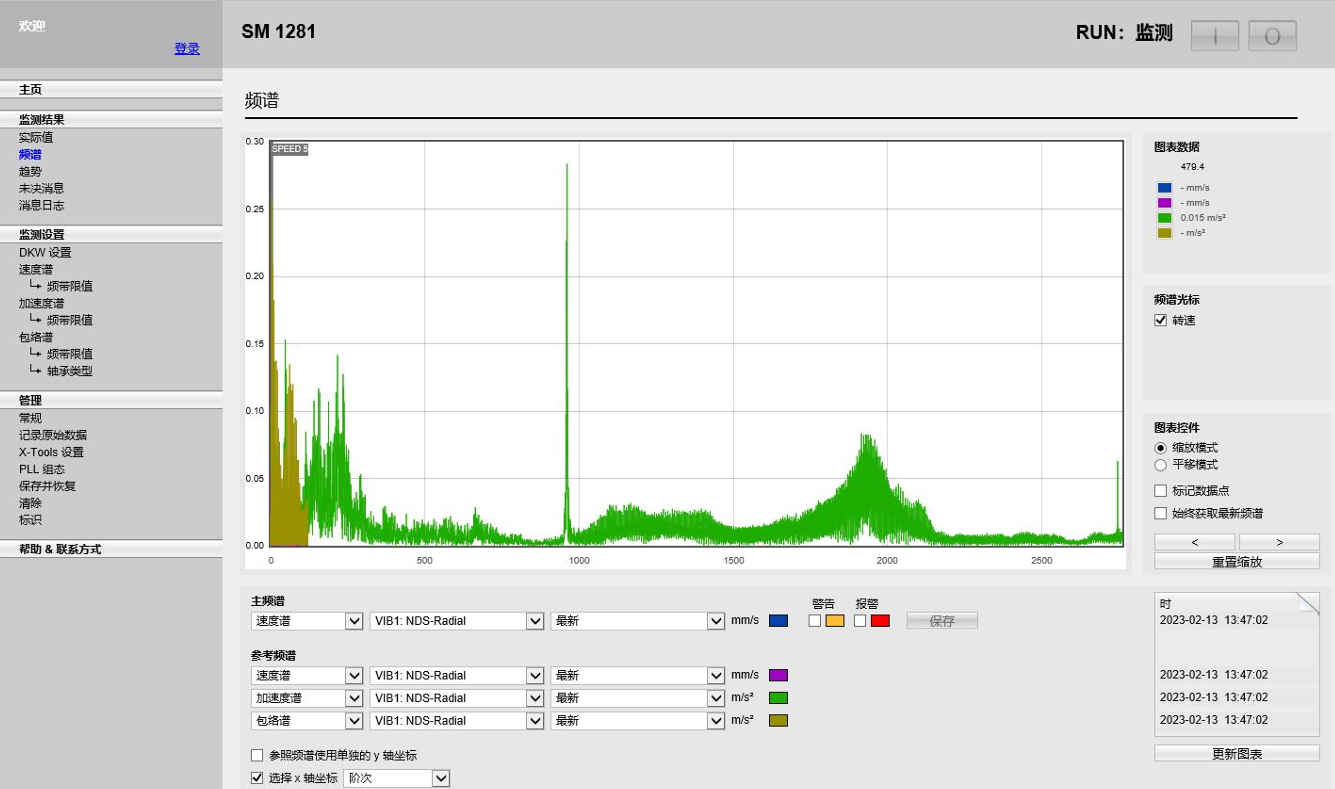Open the main spectrum type dropdown 速度谱
The image size is (1335, 789).
pyautogui.click(x=307, y=621)
